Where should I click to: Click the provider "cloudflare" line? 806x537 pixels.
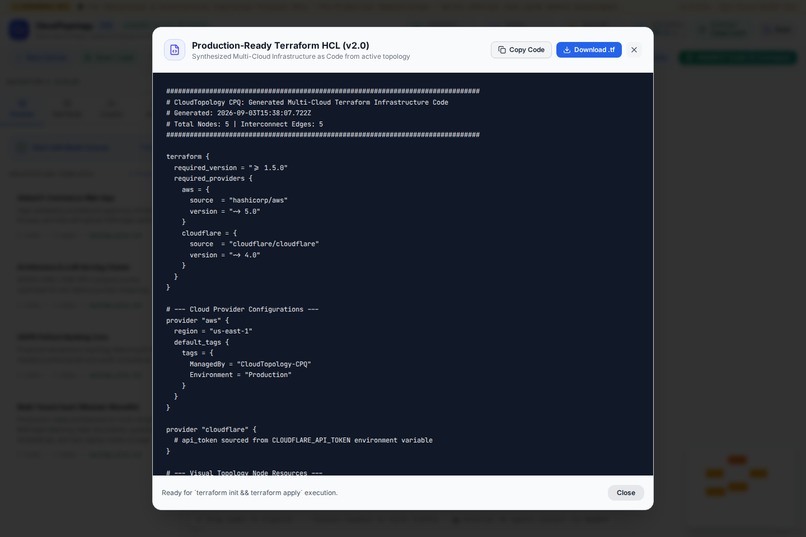(211, 430)
